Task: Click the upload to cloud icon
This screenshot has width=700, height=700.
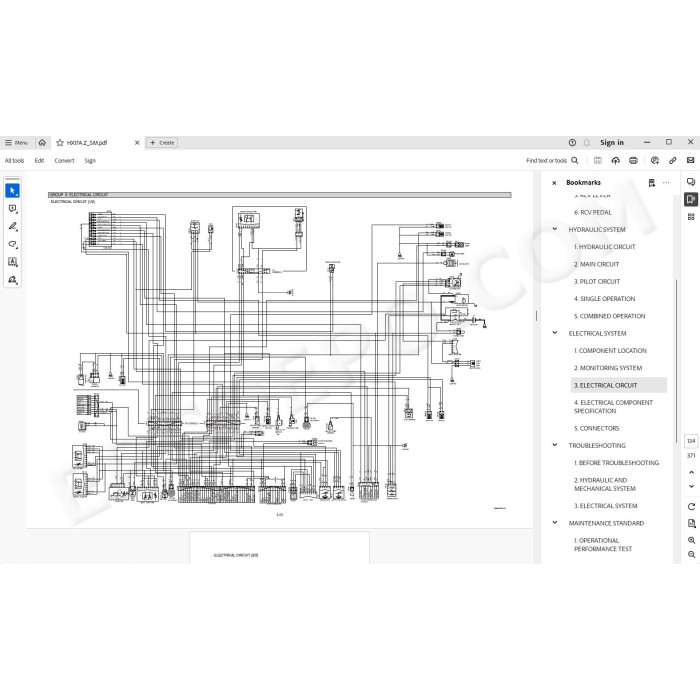Action: [x=616, y=160]
